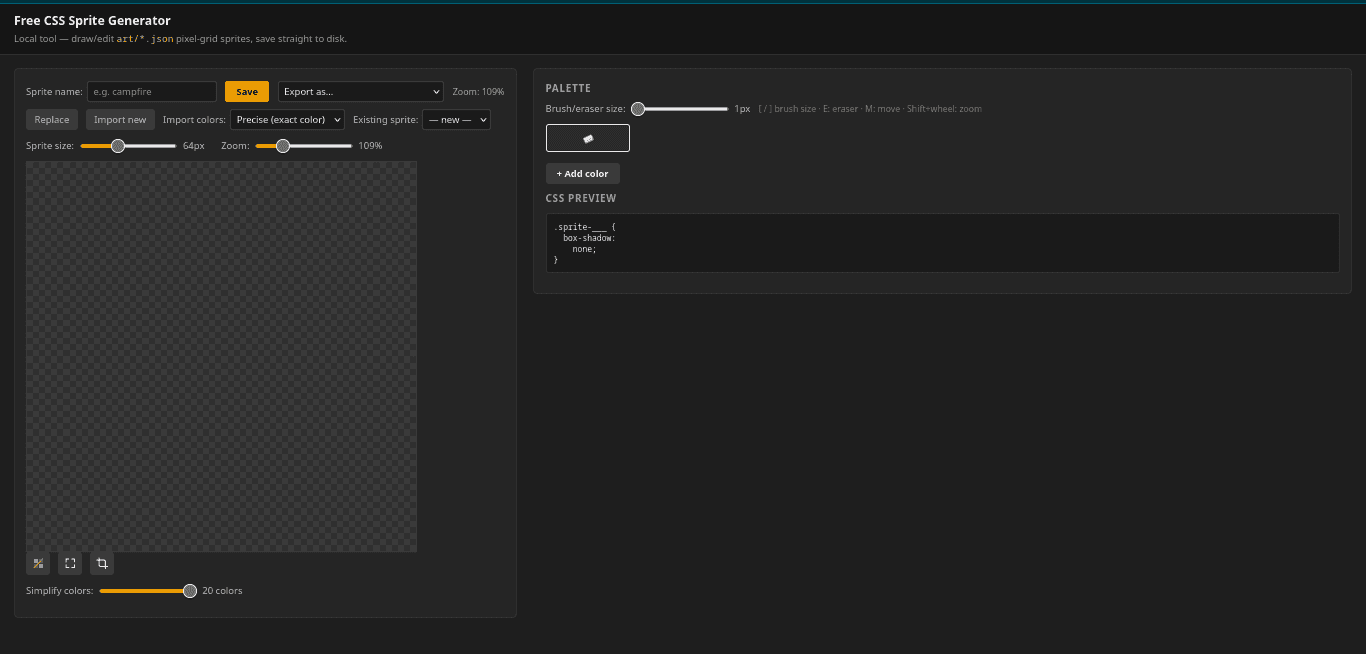
Task: Click the checkerboard transparency icon below the canvas
Action: (38, 564)
